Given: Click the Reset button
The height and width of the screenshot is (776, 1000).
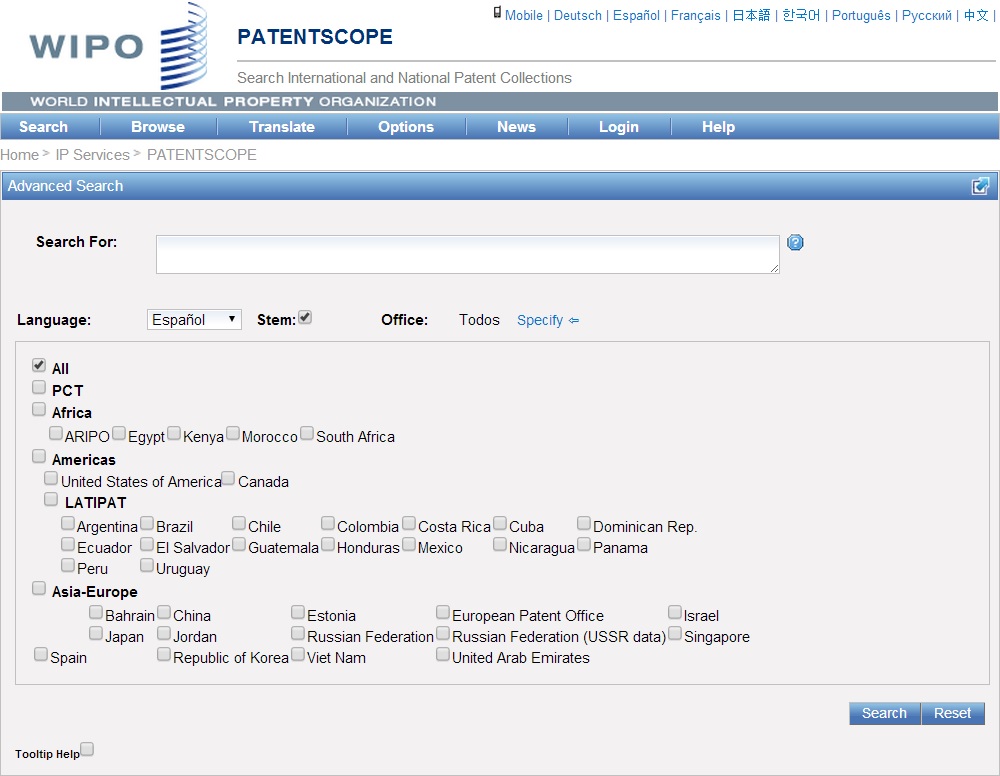Looking at the screenshot, I should pyautogui.click(x=953, y=714).
